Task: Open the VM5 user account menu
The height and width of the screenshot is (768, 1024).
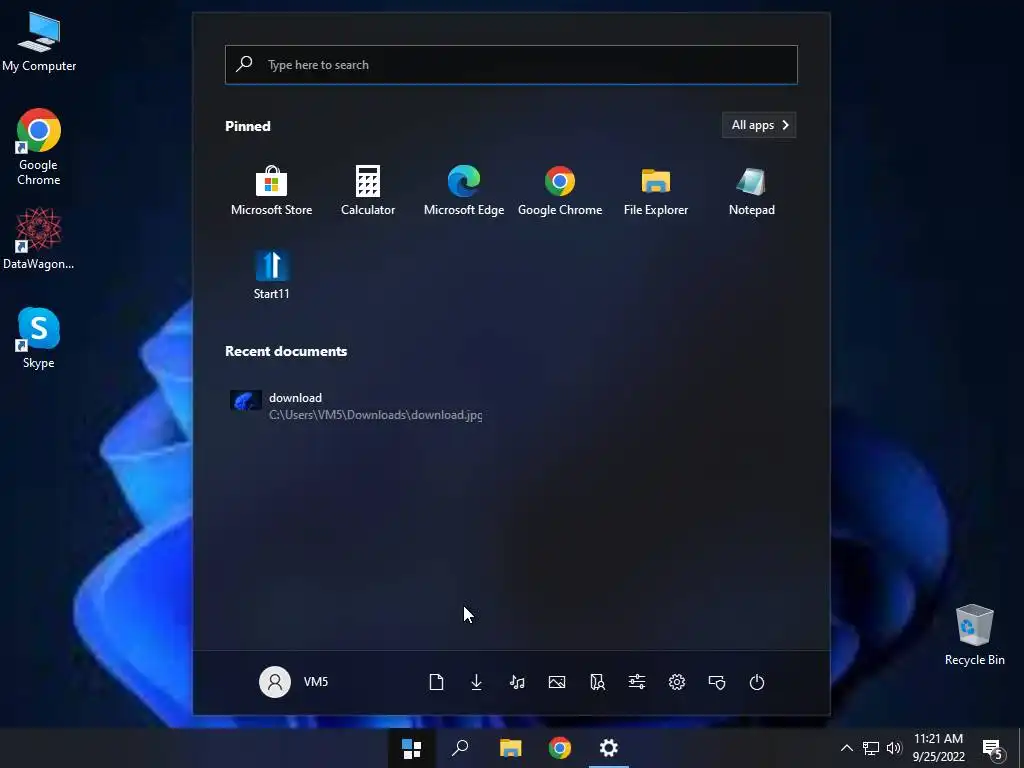Action: coord(294,682)
